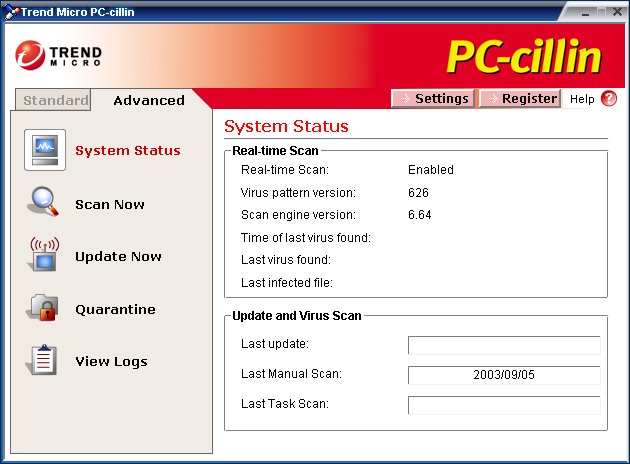The height and width of the screenshot is (464, 630).
Task: Click the Last update field
Action: [x=504, y=345]
